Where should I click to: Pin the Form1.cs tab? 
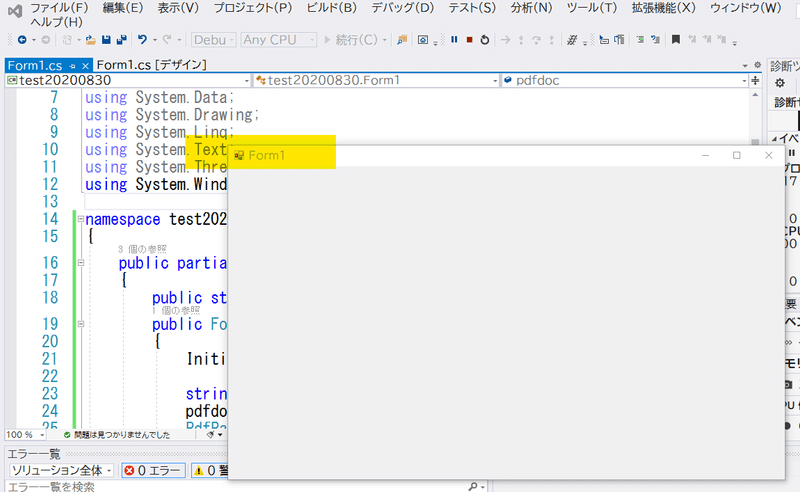click(72, 66)
